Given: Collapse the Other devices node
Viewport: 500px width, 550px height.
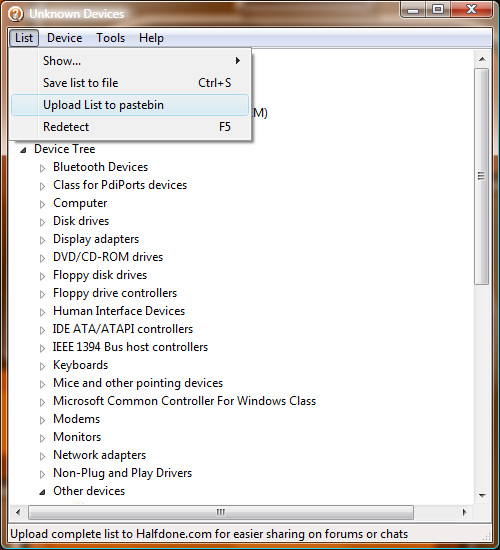Looking at the screenshot, I should (x=42, y=492).
